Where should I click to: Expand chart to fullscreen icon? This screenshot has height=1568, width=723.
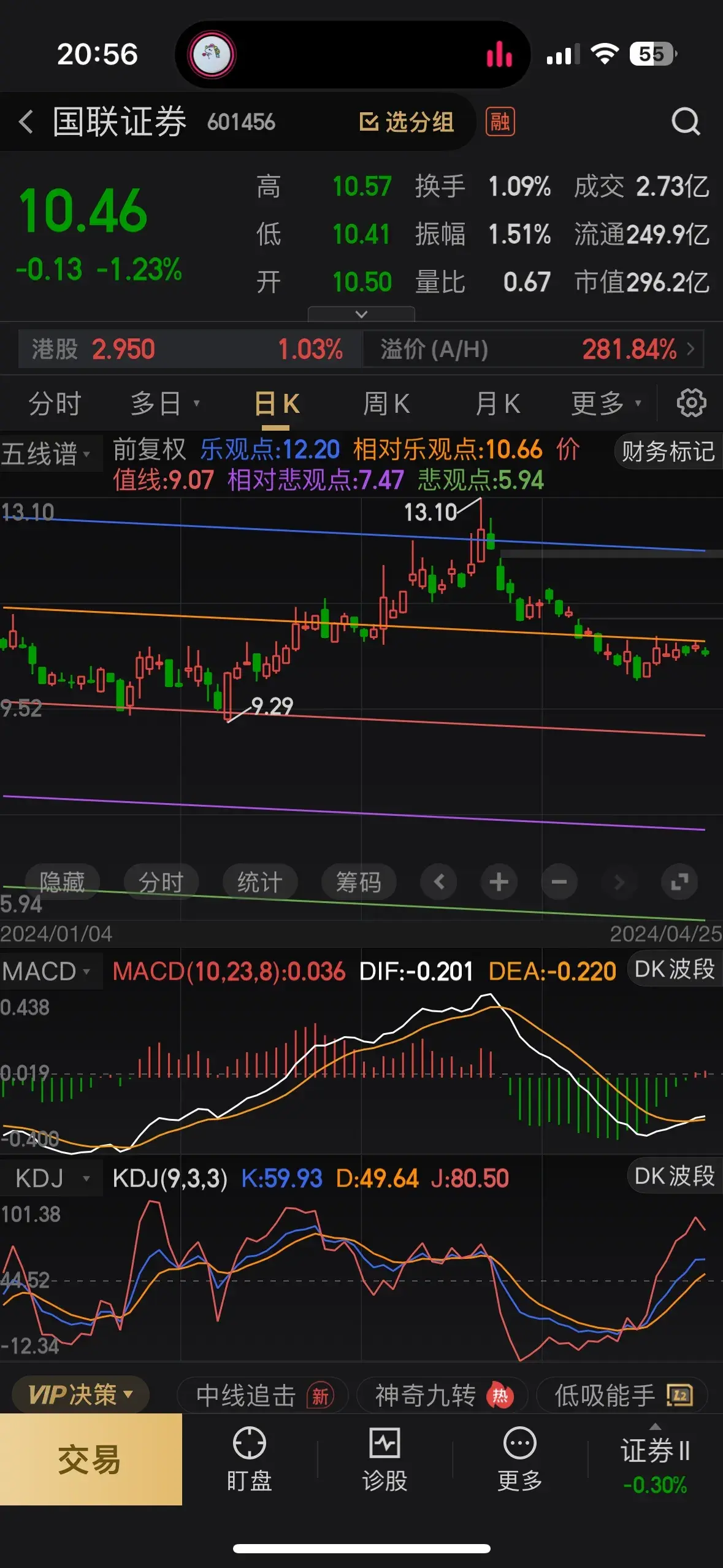coord(679,882)
